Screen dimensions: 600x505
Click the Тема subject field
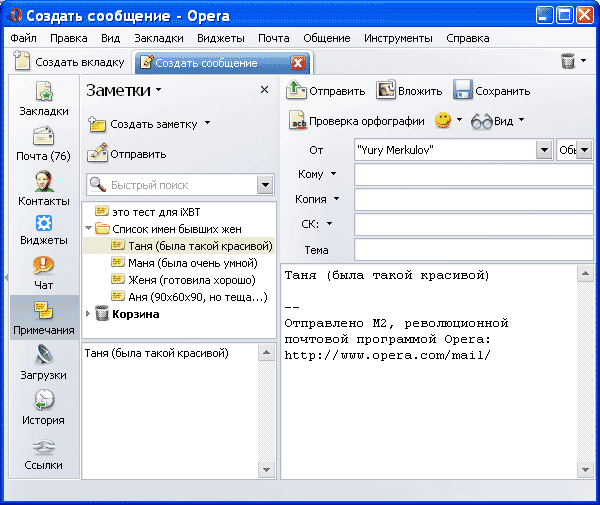(474, 249)
